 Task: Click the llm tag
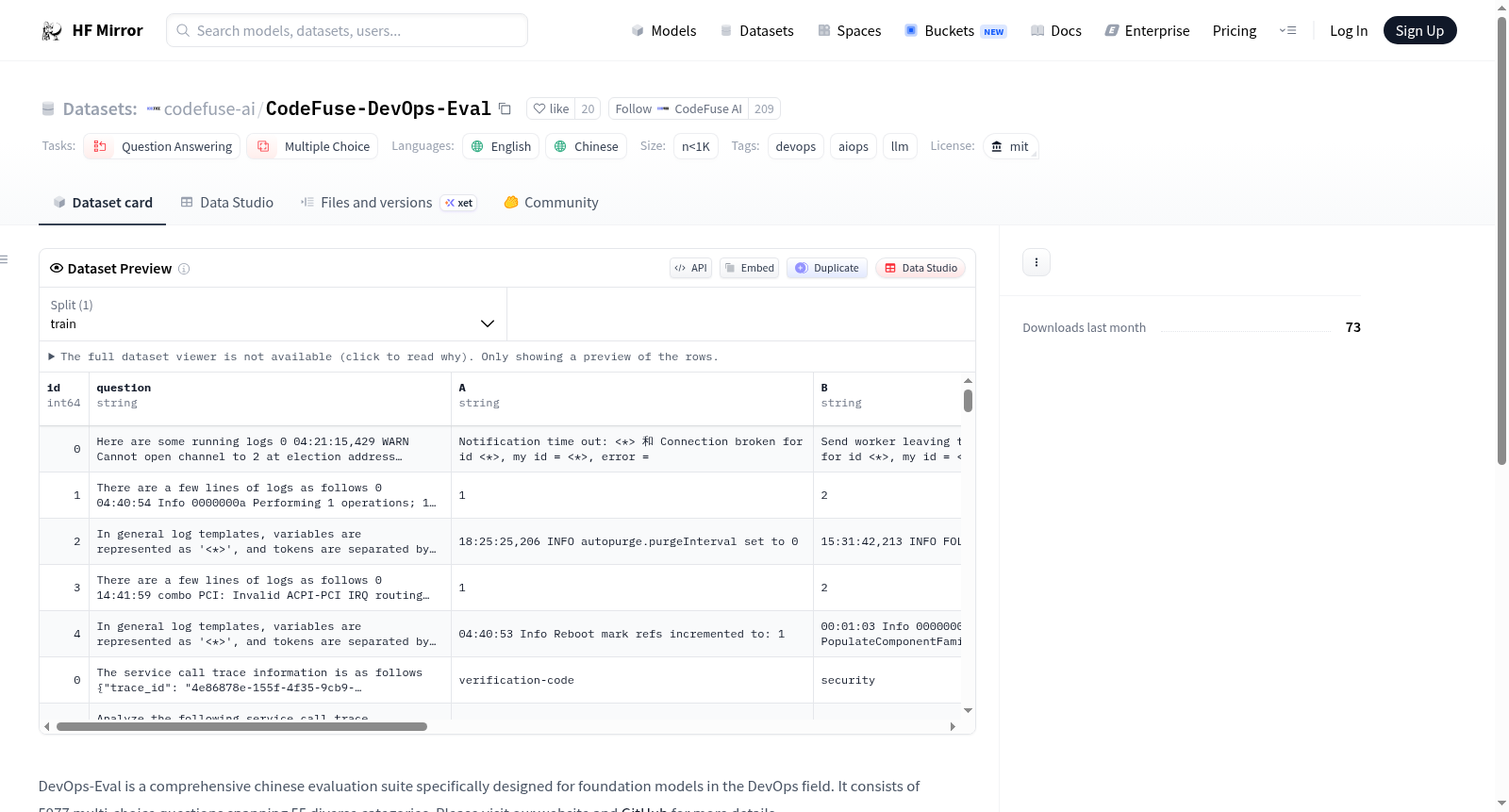point(900,146)
